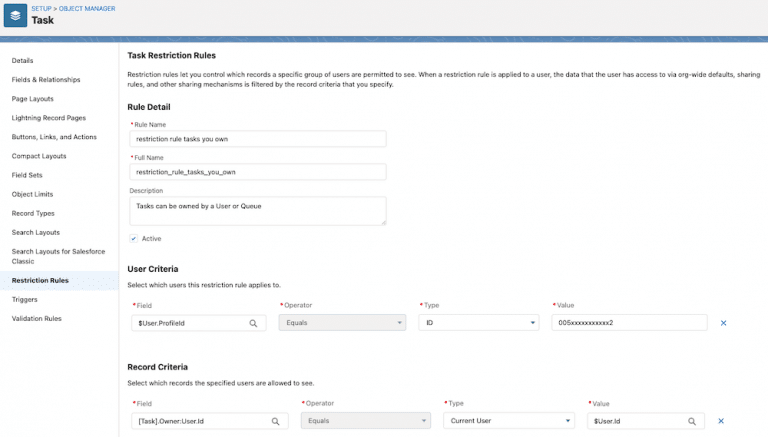The width and height of the screenshot is (768, 437).
Task: Click the Rule Detail heading
Action: pyautogui.click(x=149, y=107)
